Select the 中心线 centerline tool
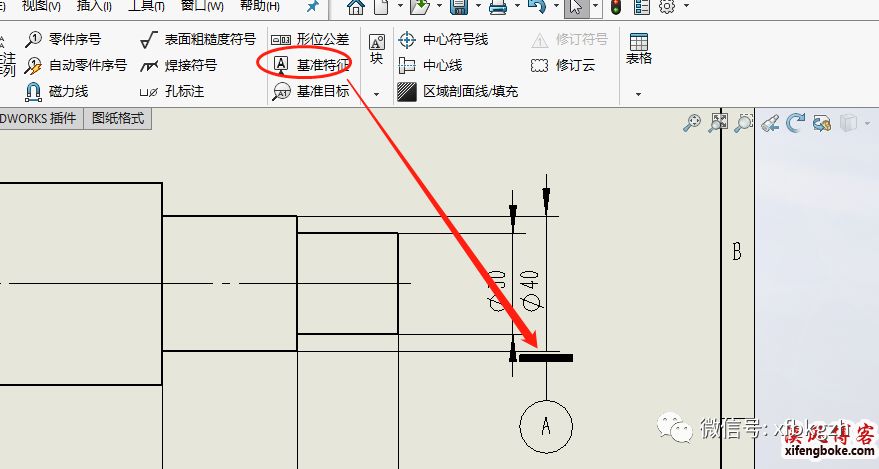 coord(430,66)
